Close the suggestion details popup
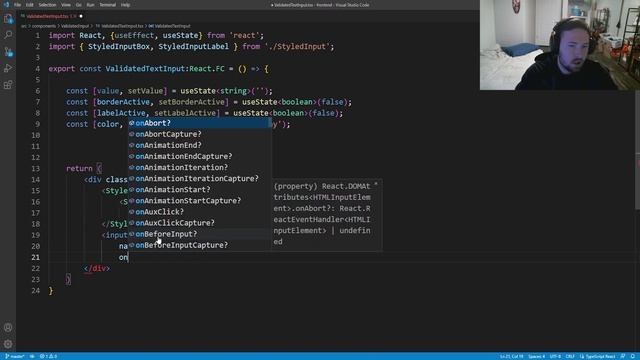Screen dimensions: 640x360 376,184
